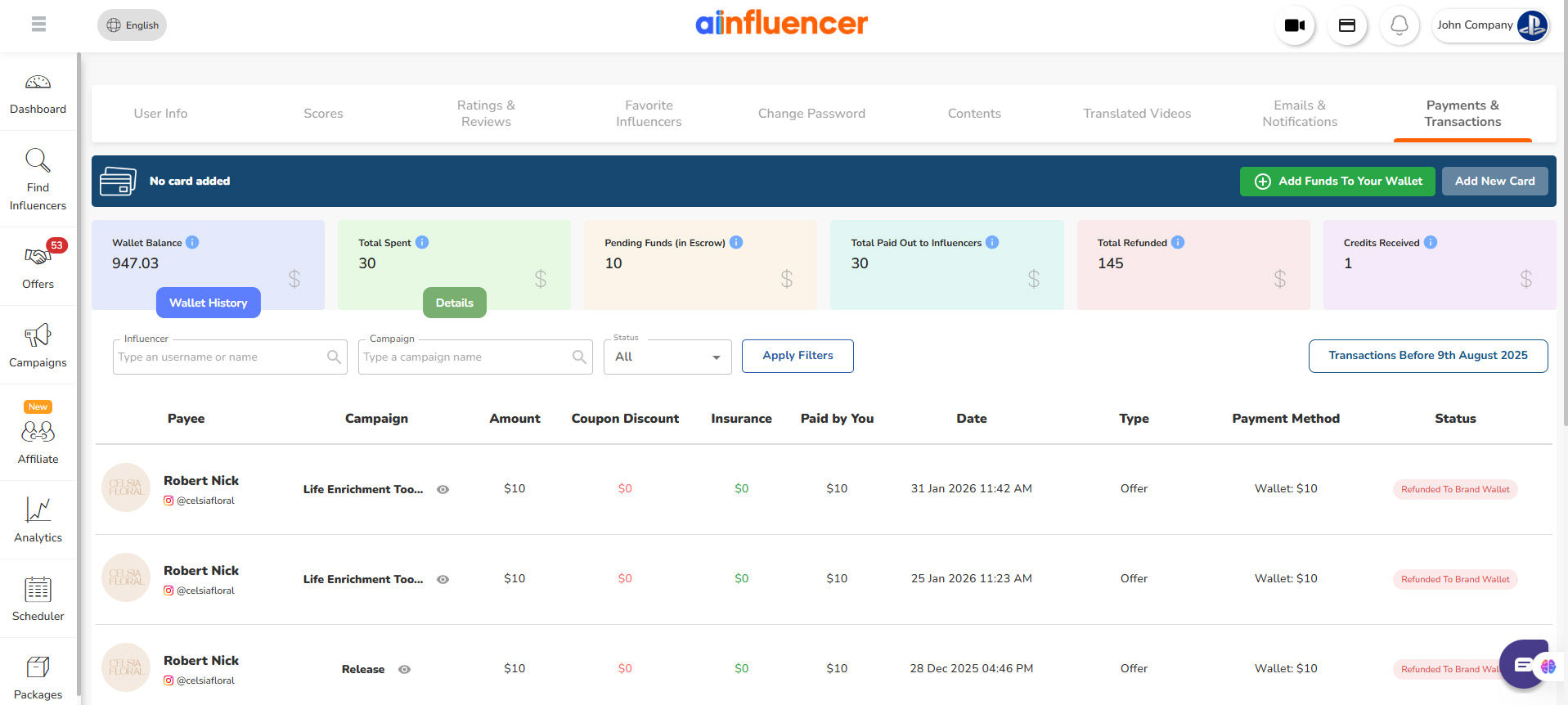The image size is (1568, 705).
Task: Click the Wallet Balance info icon
Action: (x=192, y=242)
